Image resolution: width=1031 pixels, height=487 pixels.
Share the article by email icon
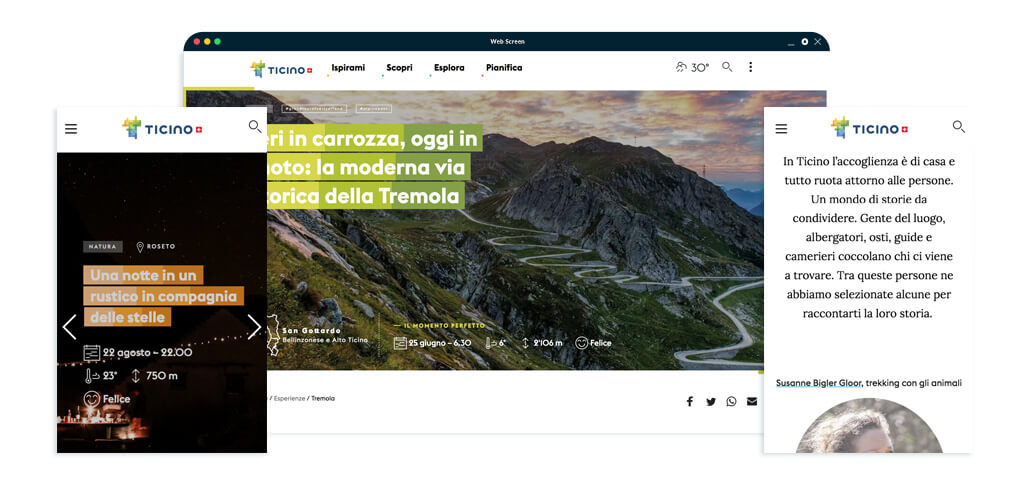pyautogui.click(x=752, y=402)
